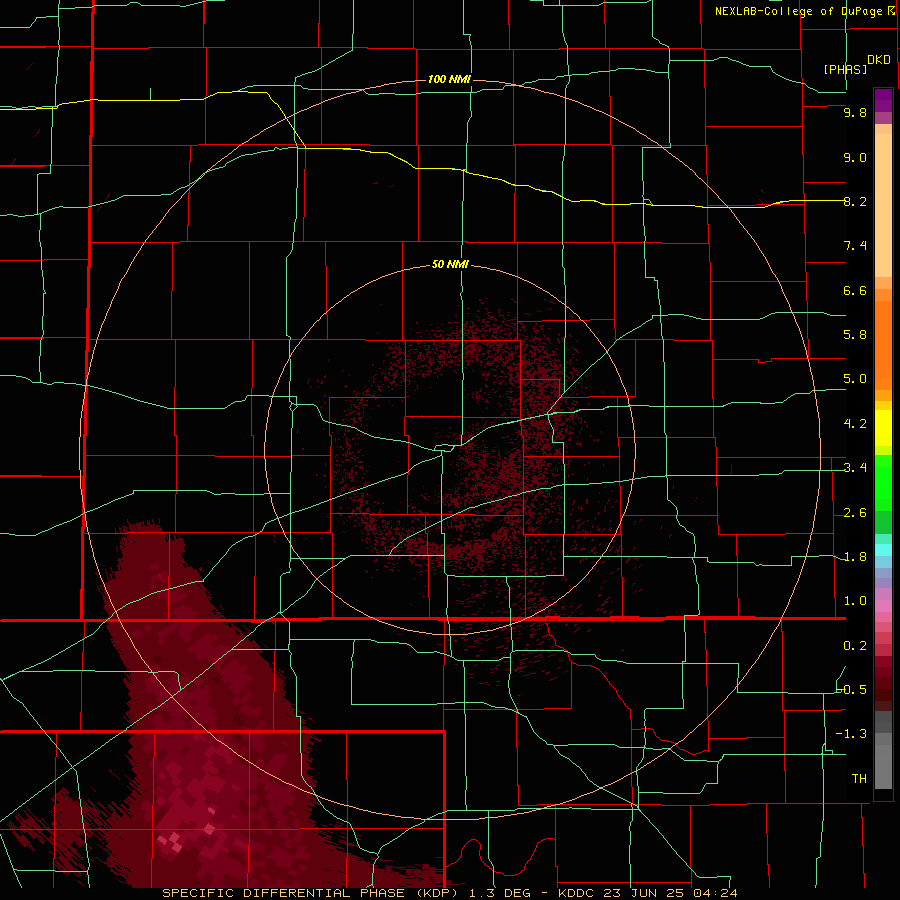Select the 100 NMI range ring label
The height and width of the screenshot is (900, 900).
449,79
